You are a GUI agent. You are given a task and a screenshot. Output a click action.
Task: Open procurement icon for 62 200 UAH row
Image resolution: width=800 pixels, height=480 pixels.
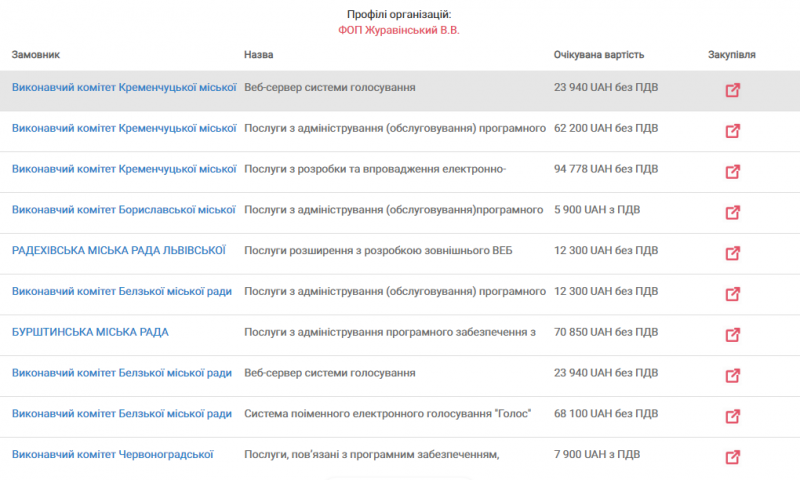tap(733, 131)
